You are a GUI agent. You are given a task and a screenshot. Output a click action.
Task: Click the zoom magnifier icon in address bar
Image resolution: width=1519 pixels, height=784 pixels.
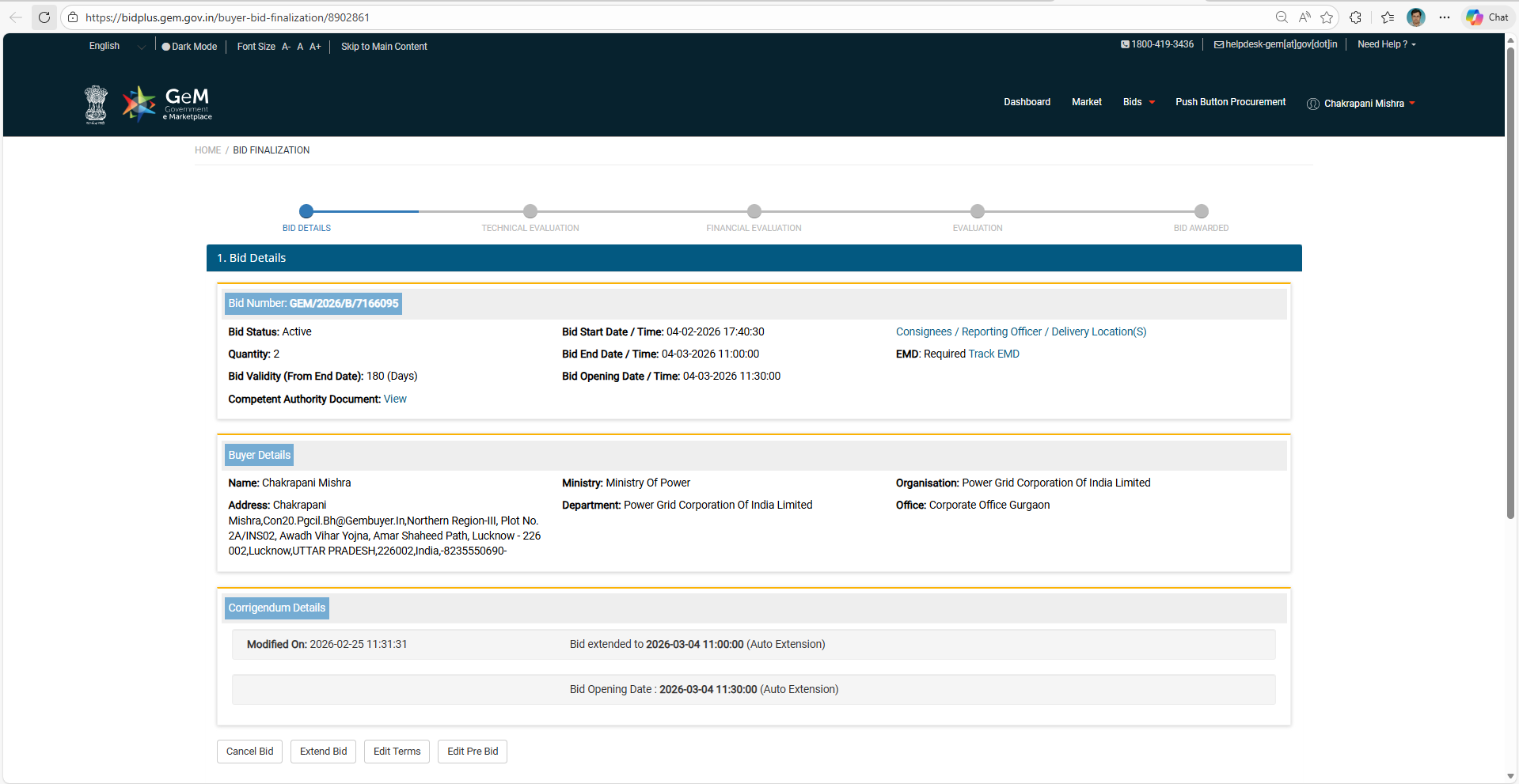(x=1282, y=17)
